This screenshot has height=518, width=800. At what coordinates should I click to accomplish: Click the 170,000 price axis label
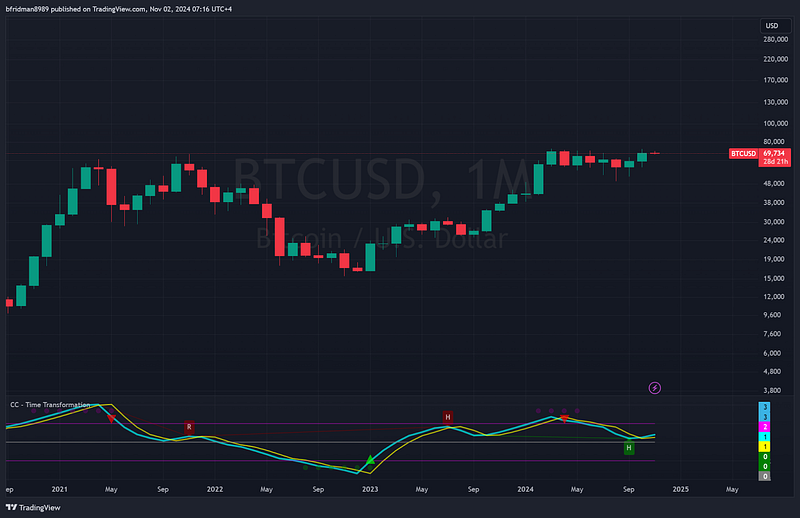(x=776, y=80)
